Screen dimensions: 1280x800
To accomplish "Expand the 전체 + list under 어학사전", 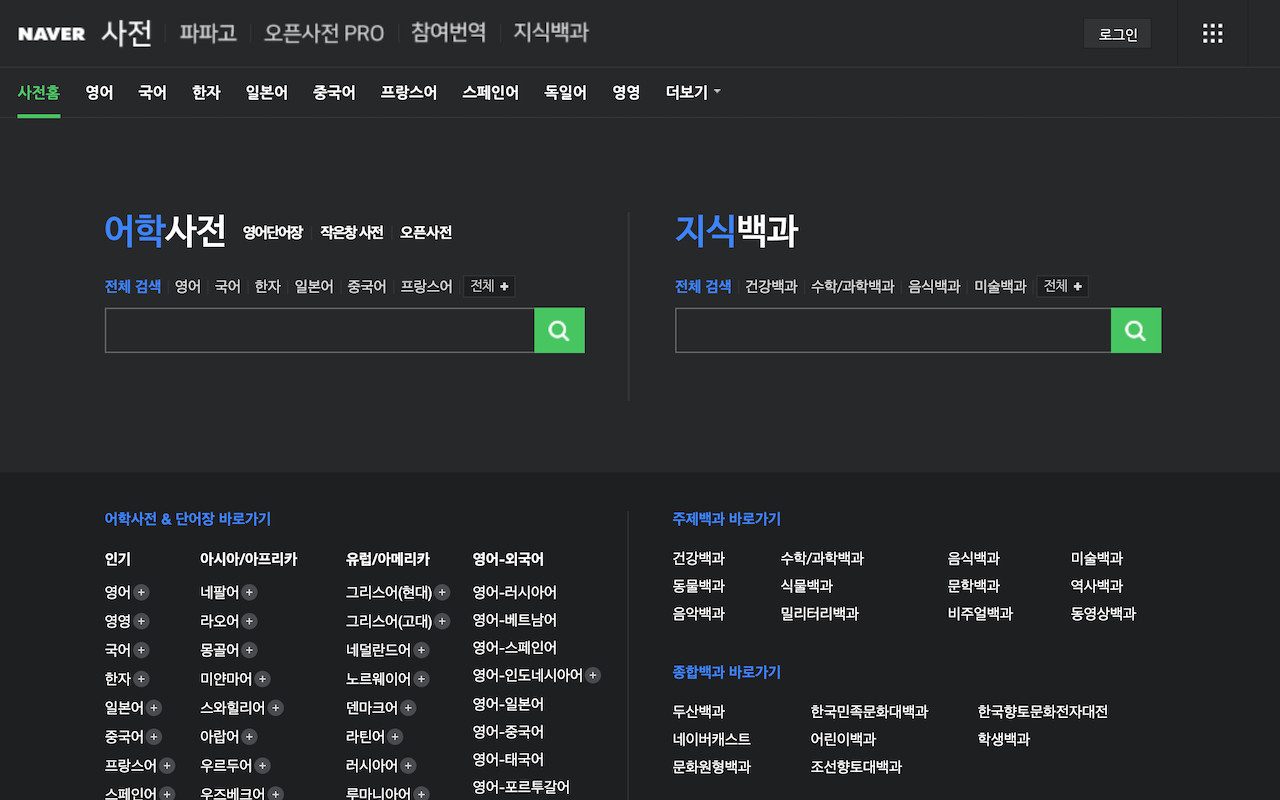I will pos(489,286).
